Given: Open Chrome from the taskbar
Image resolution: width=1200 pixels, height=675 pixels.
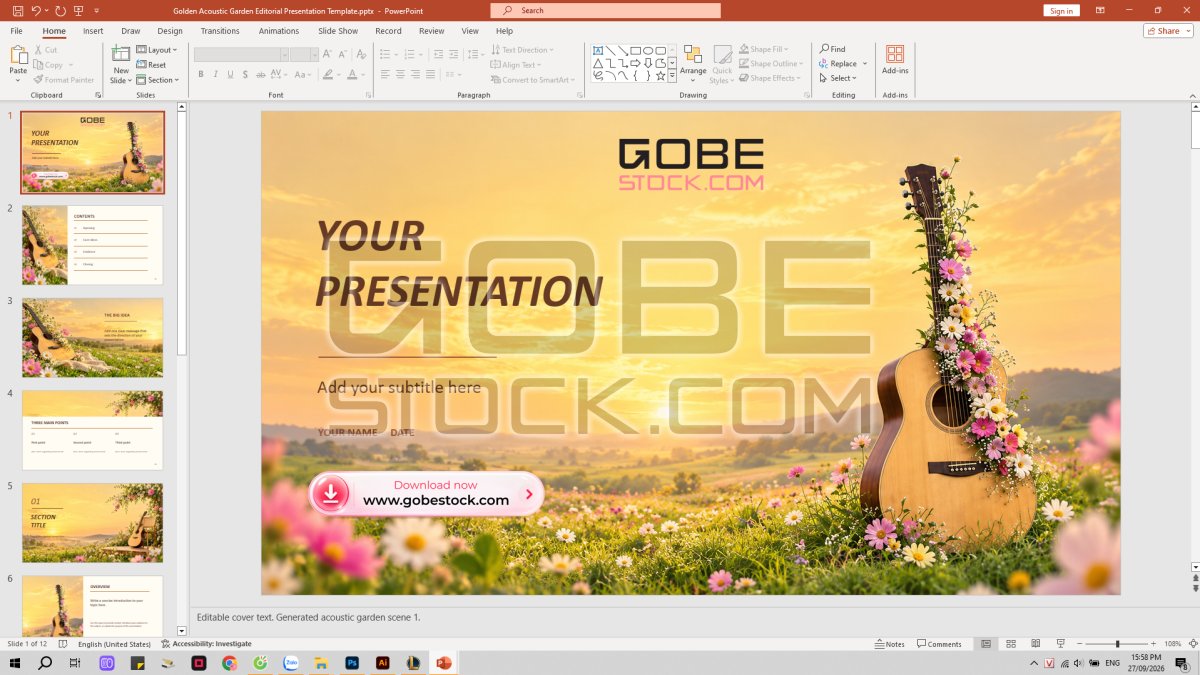Looking at the screenshot, I should [229, 663].
